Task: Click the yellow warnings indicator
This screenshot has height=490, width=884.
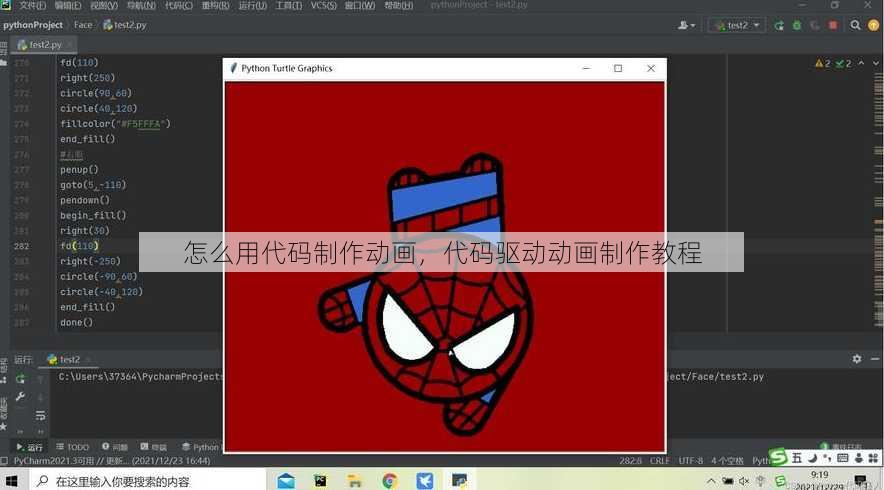Action: [x=823, y=64]
